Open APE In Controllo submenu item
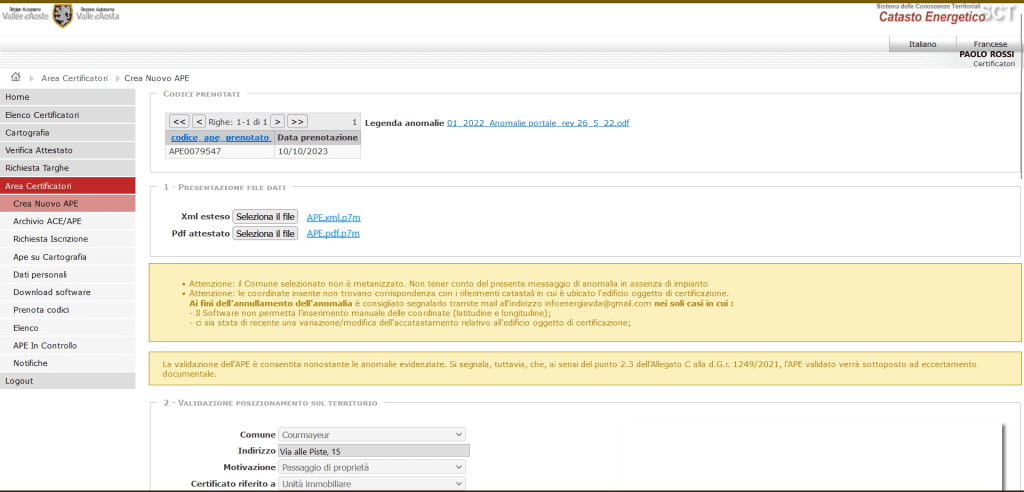Screen dimensions: 1024x492 point(68,346)
